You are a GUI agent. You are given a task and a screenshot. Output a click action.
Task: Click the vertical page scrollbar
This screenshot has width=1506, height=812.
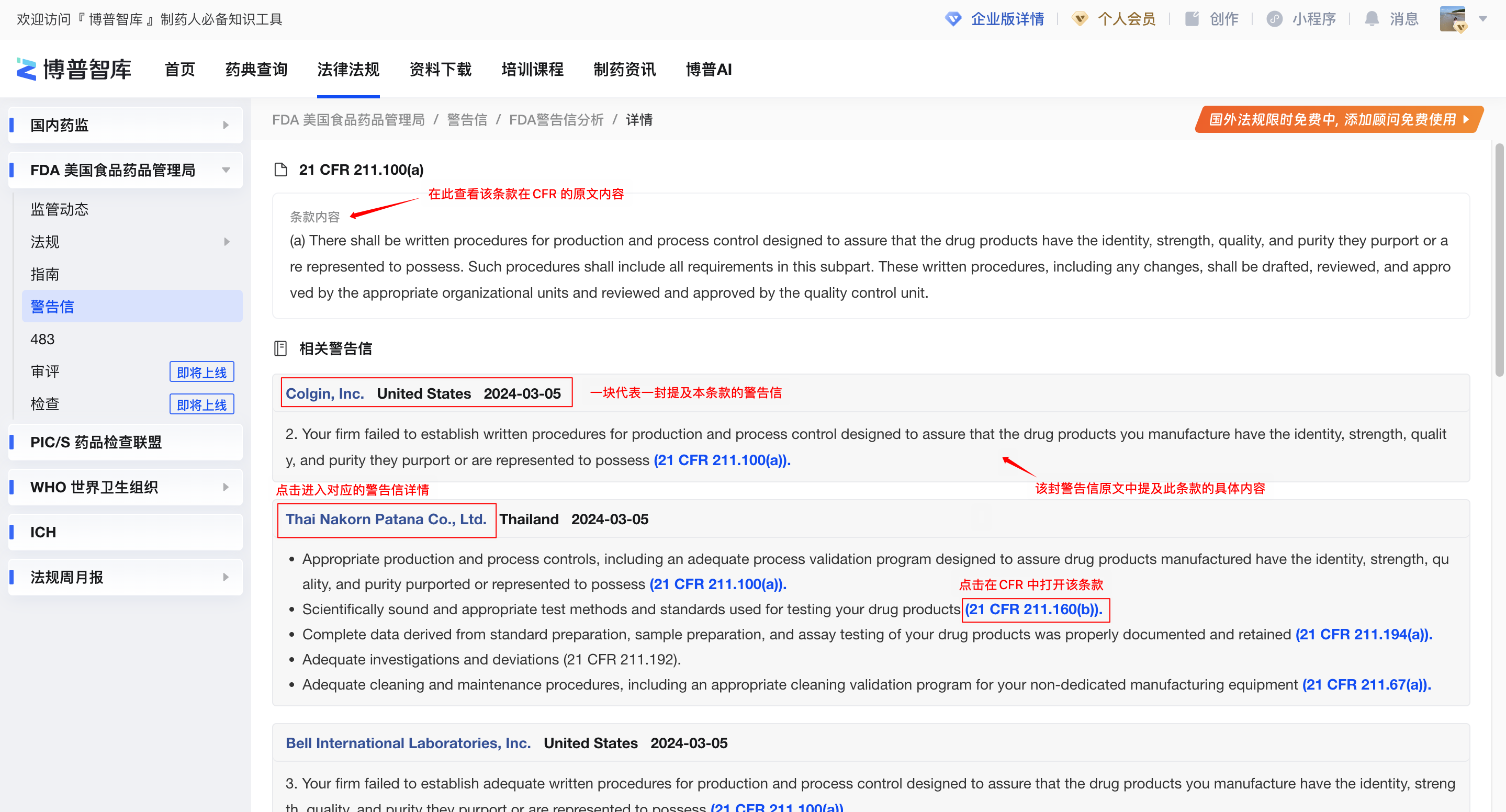click(1500, 260)
